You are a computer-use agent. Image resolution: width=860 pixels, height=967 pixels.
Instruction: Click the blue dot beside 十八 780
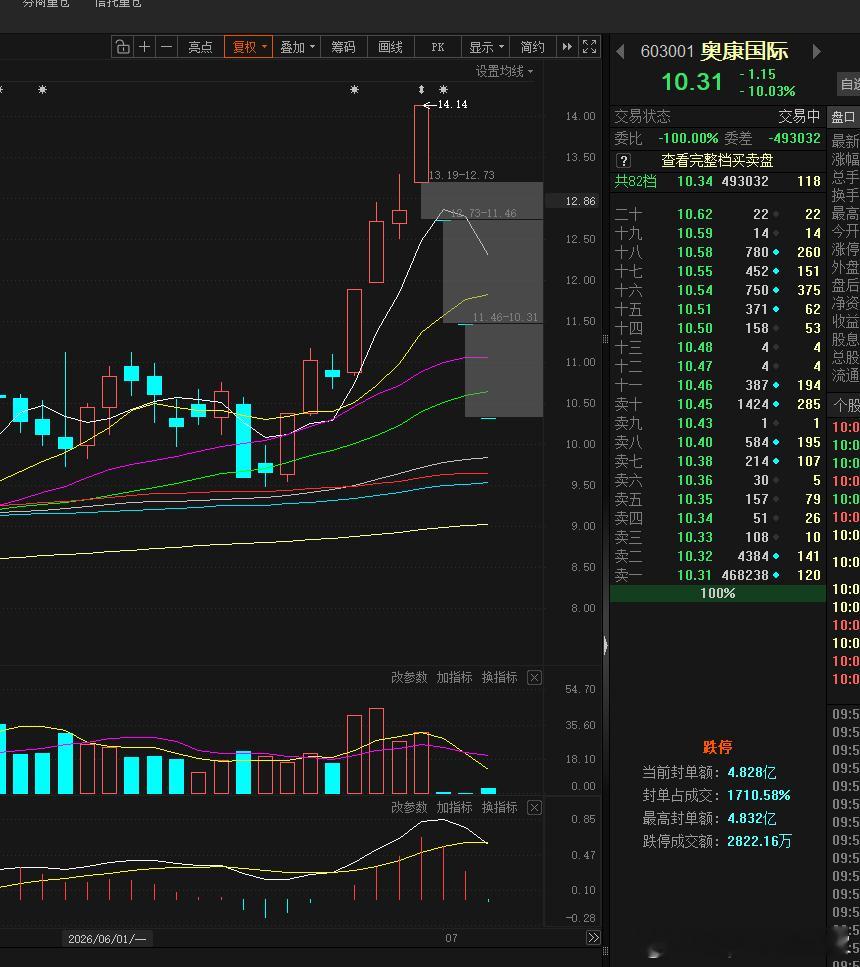tap(775, 252)
